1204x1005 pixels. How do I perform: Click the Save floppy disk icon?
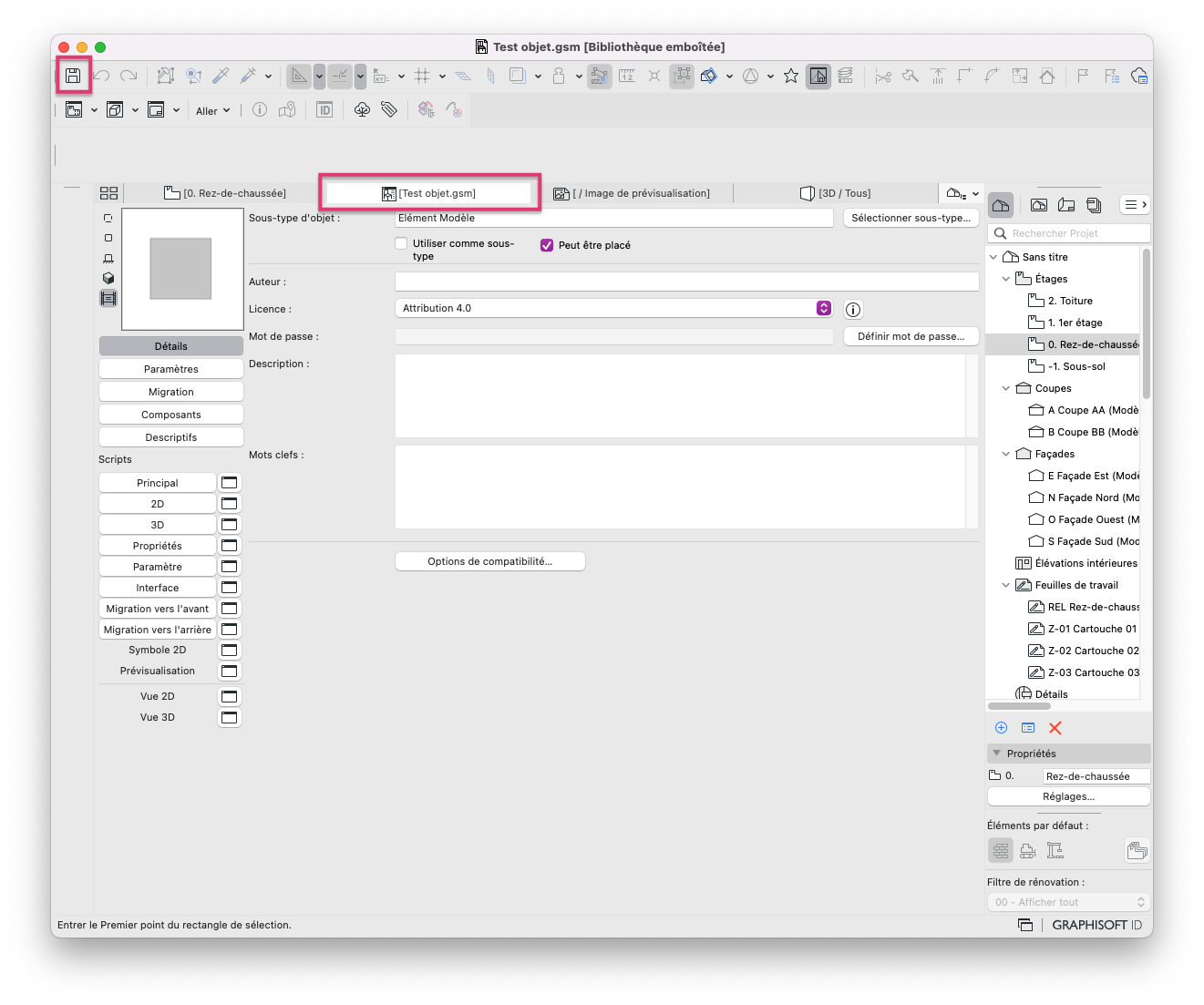[73, 76]
